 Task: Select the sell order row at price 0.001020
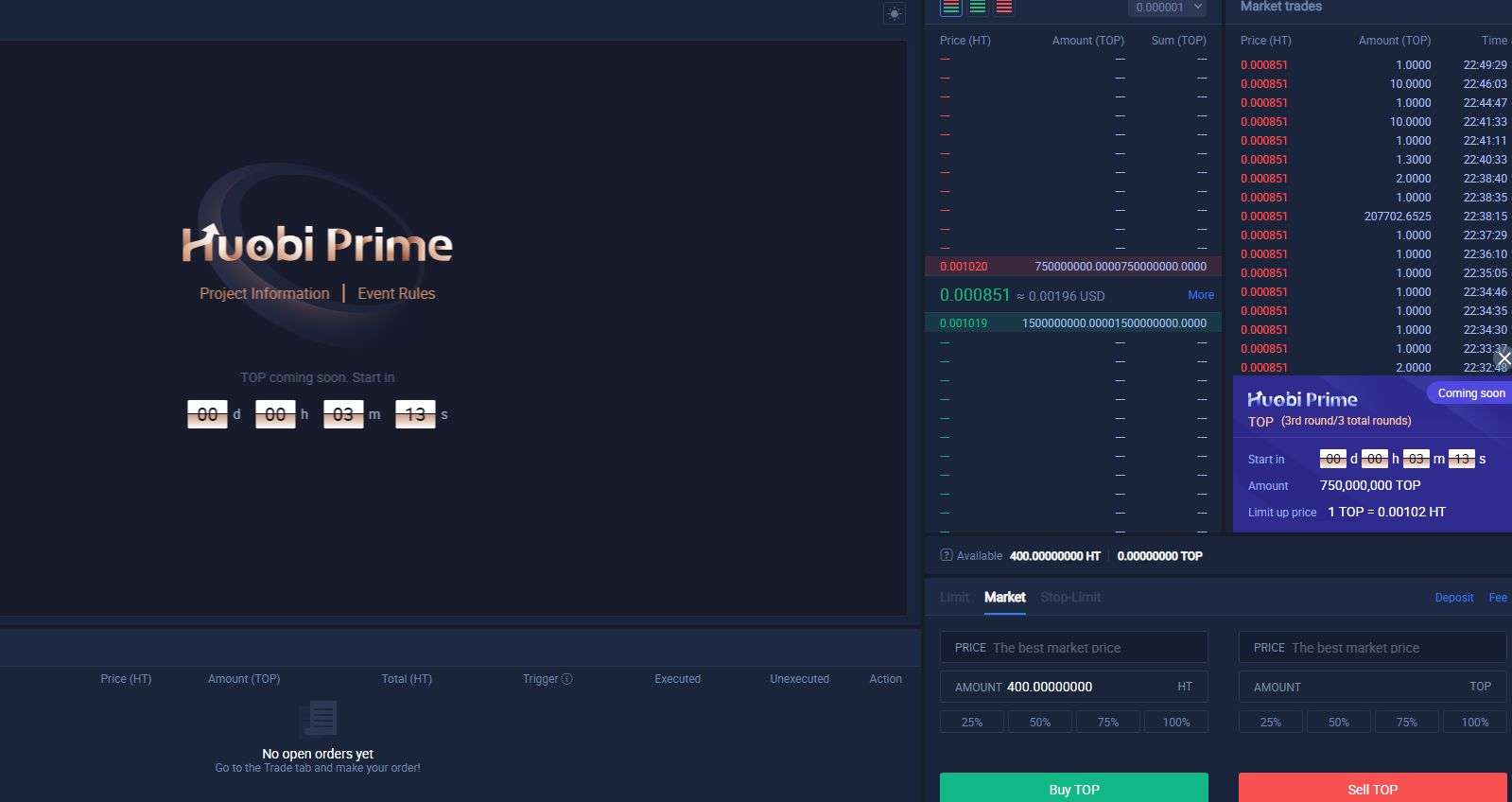tap(1073, 267)
